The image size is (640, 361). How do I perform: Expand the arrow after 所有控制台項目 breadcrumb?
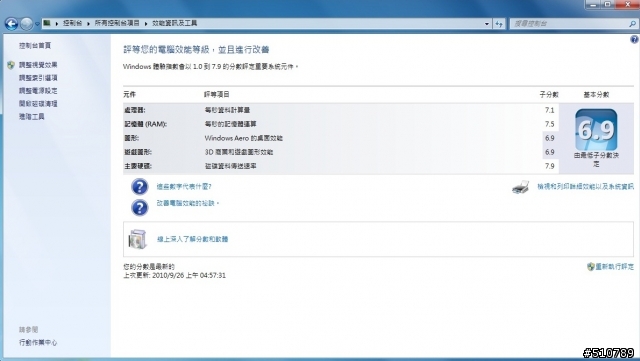coord(146,24)
